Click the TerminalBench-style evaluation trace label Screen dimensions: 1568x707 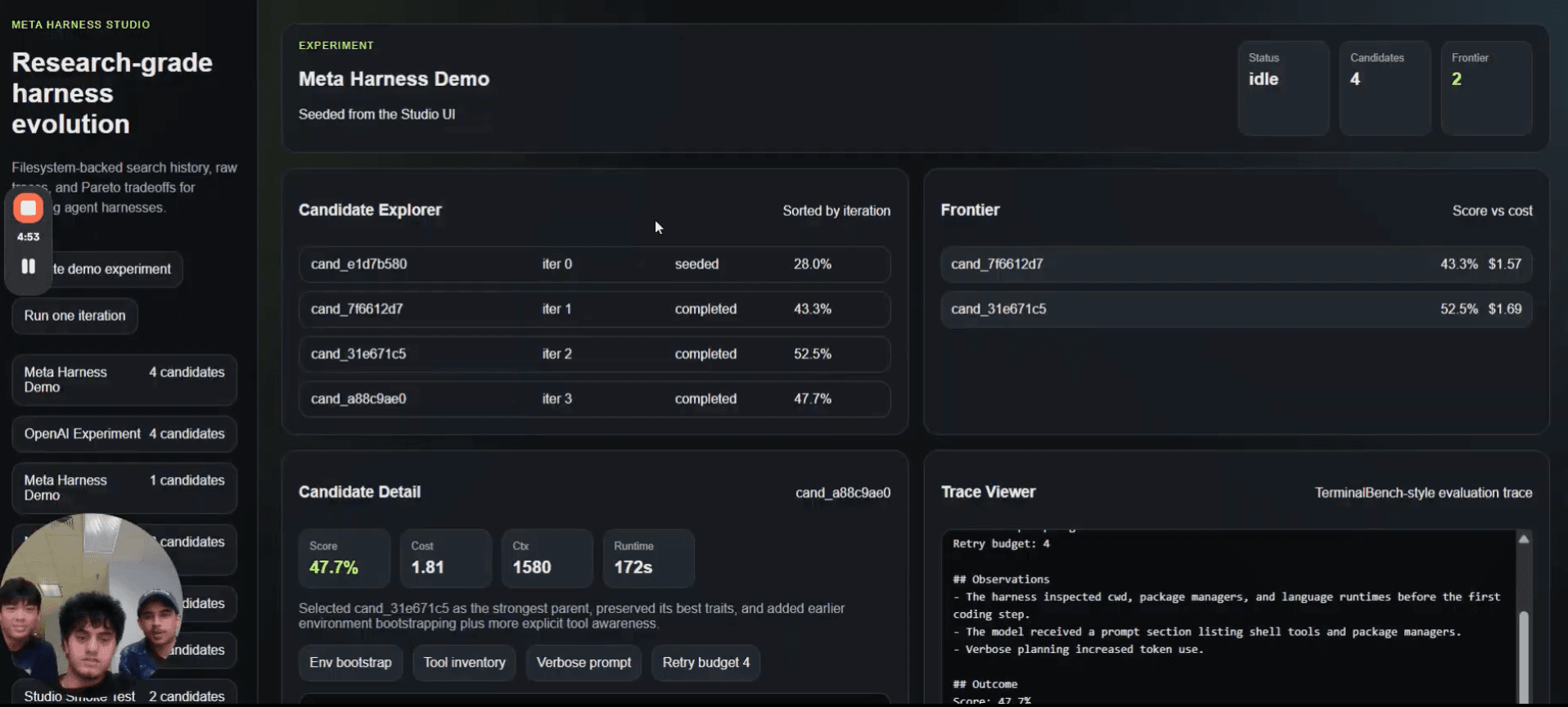1423,493
